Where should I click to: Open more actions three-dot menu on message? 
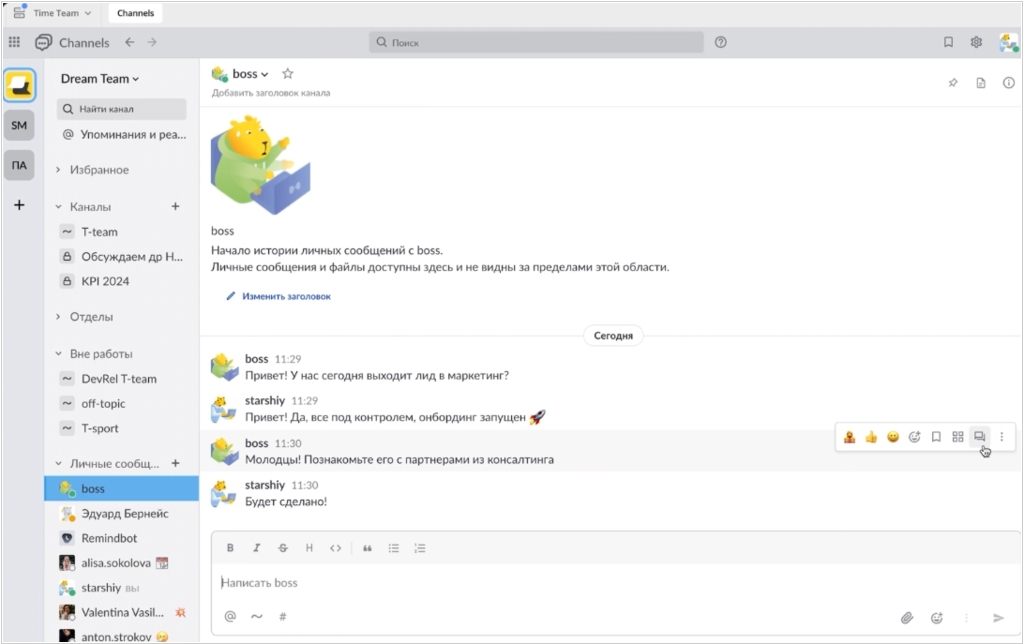pyautogui.click(x=1002, y=437)
